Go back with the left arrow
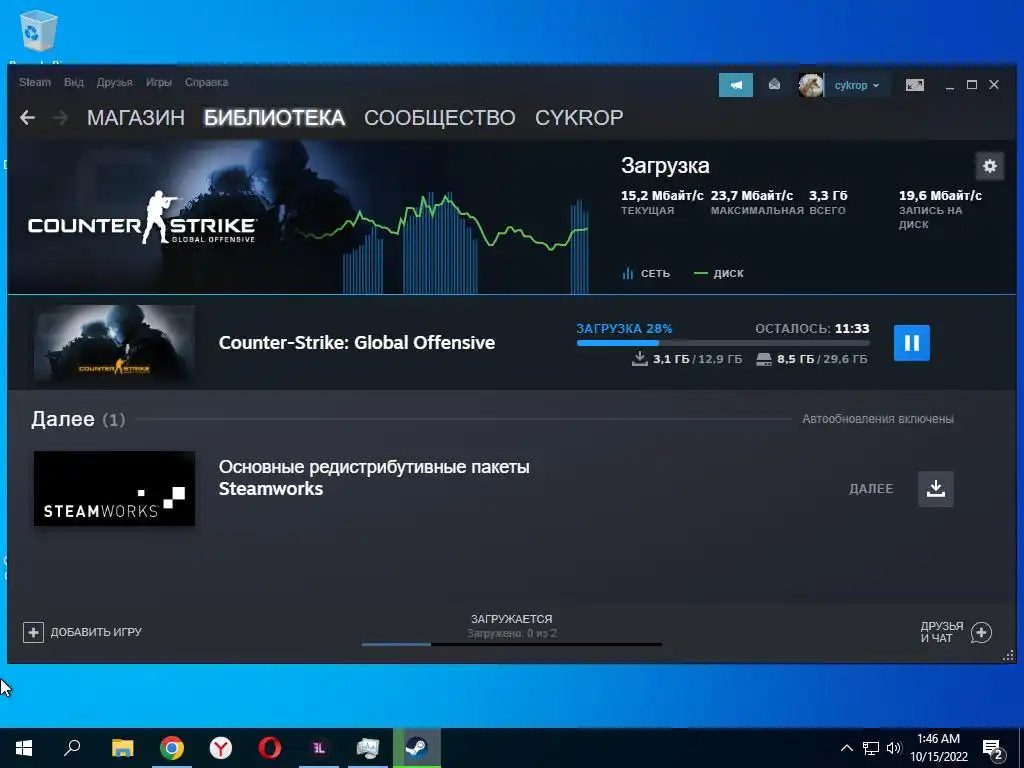 click(x=27, y=118)
